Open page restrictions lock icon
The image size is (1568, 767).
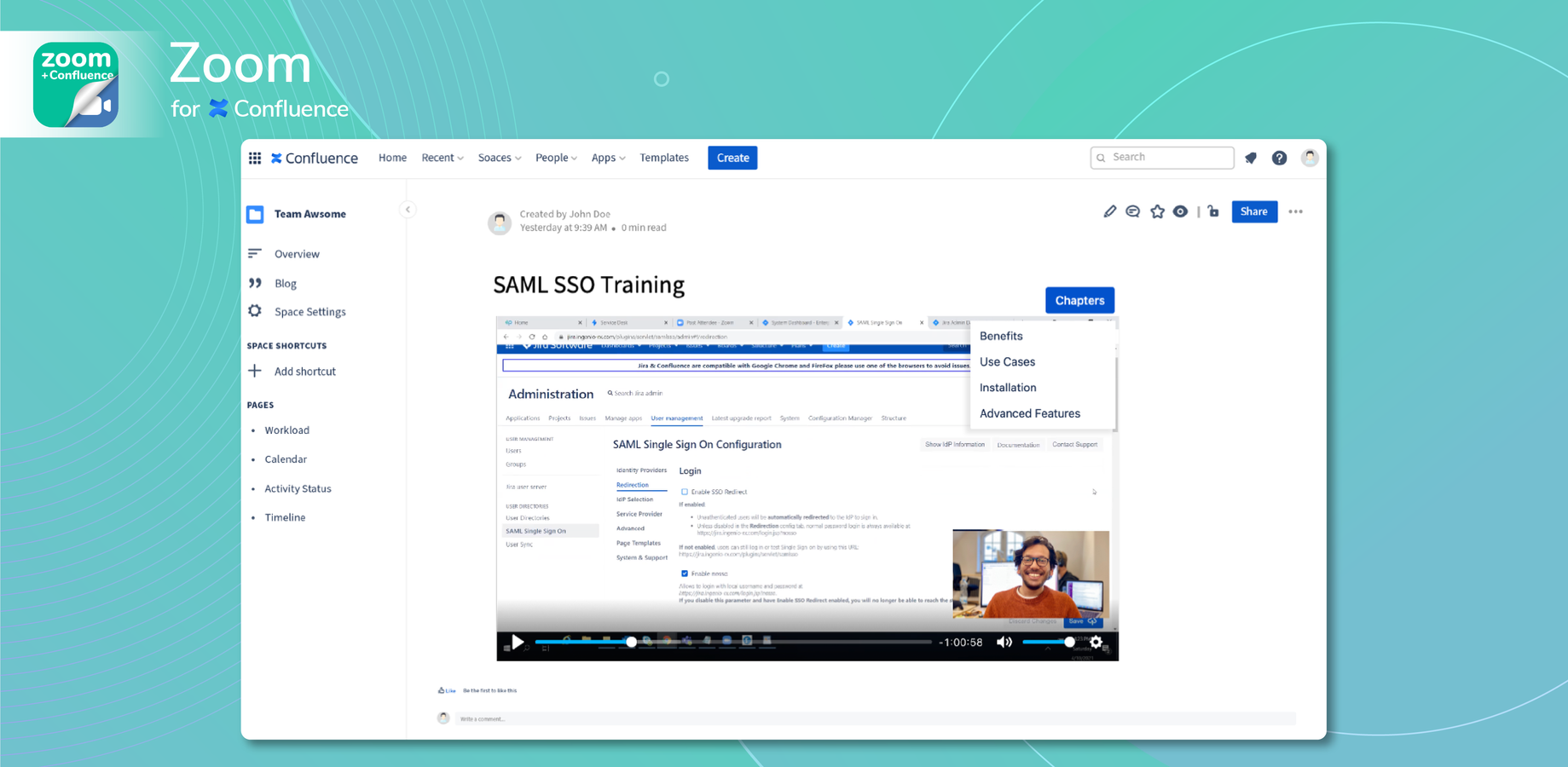[x=1213, y=211]
